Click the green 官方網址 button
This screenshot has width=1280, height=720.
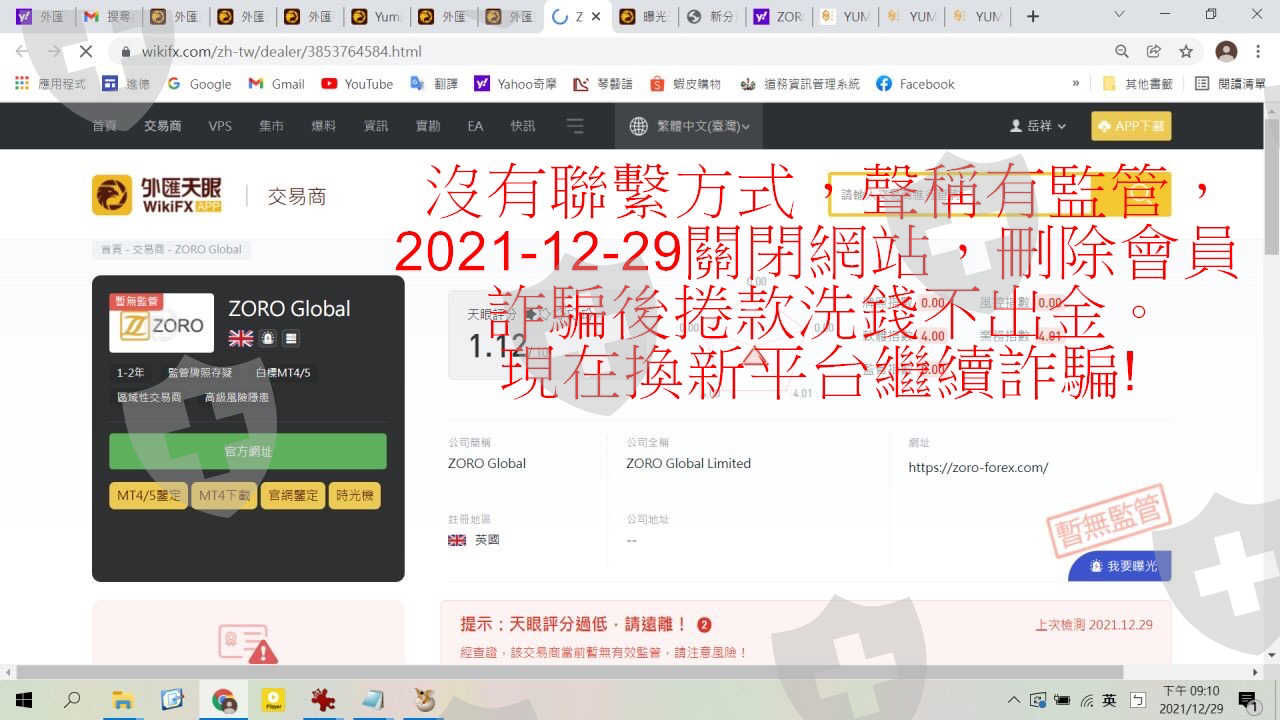(x=248, y=451)
